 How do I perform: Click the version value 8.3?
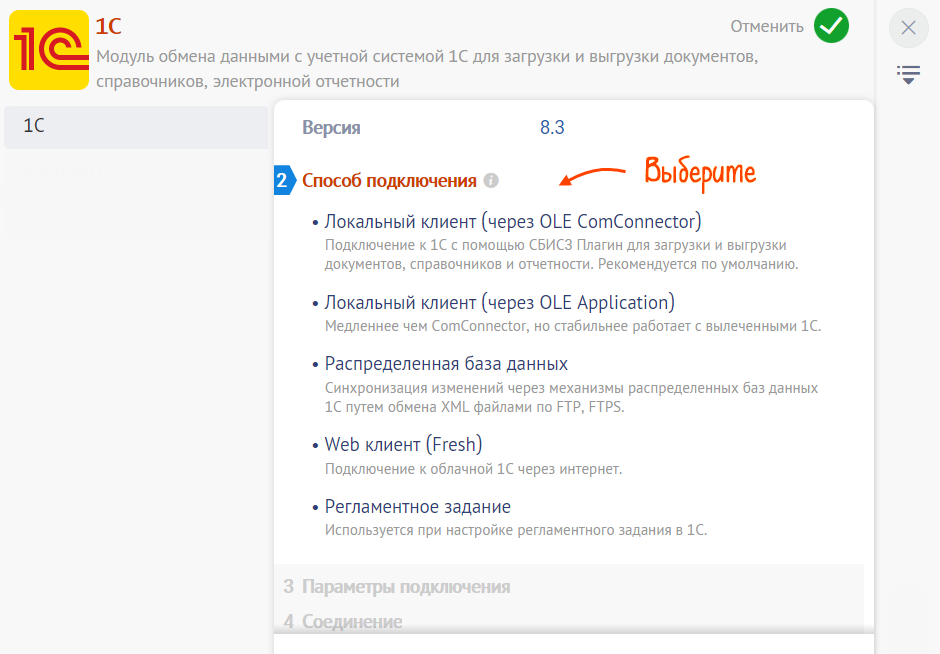coord(553,128)
